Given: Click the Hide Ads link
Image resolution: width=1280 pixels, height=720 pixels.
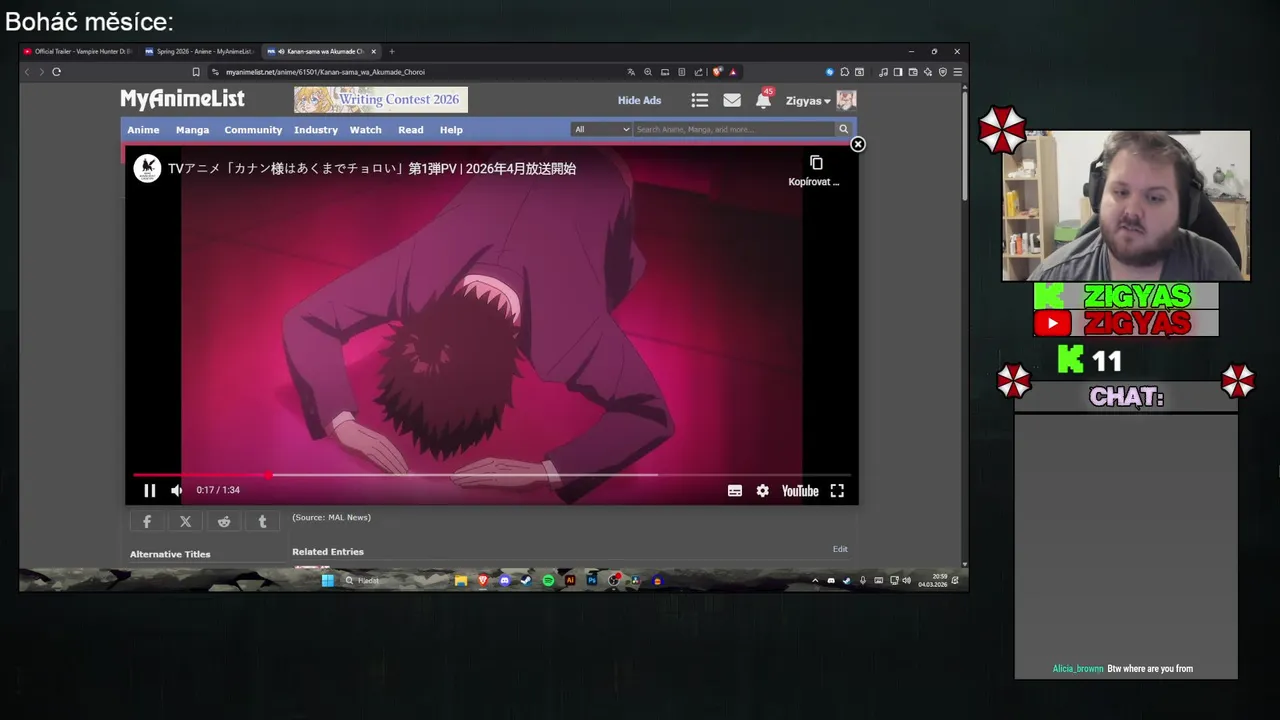Looking at the screenshot, I should coord(639,100).
